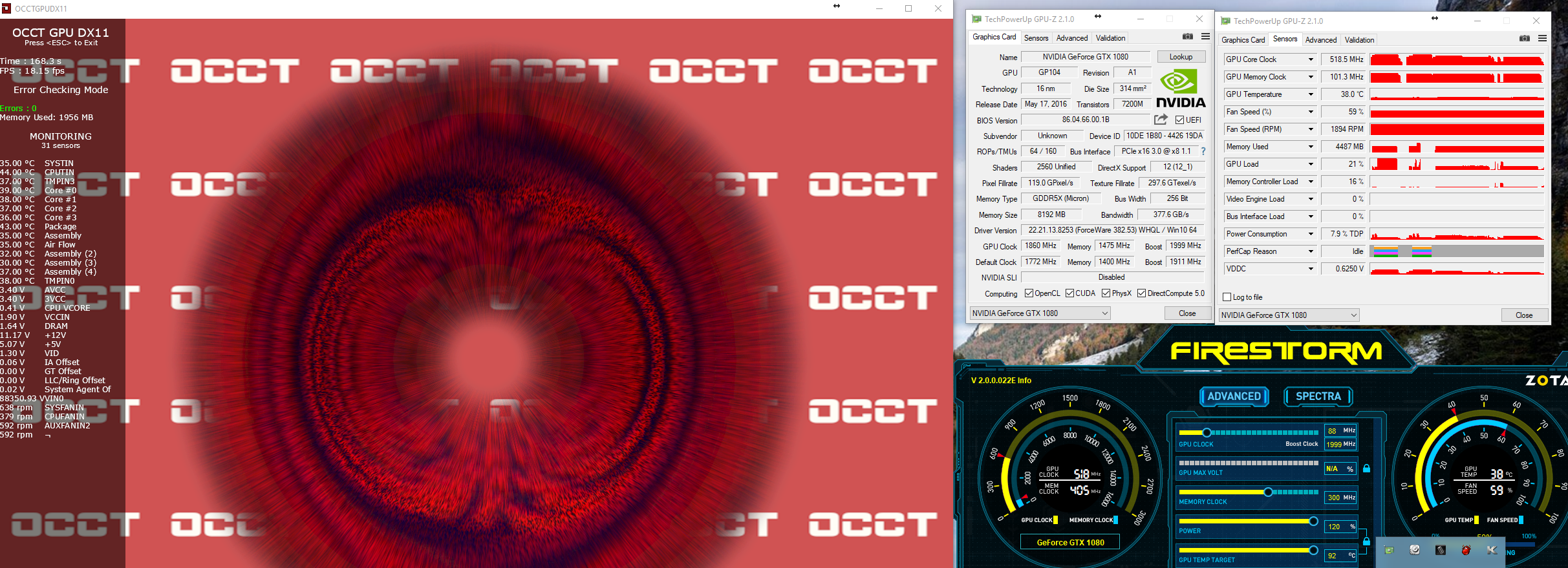
Task: Click the OCCTGPUDX11 title bar icon
Action: click(x=6, y=8)
